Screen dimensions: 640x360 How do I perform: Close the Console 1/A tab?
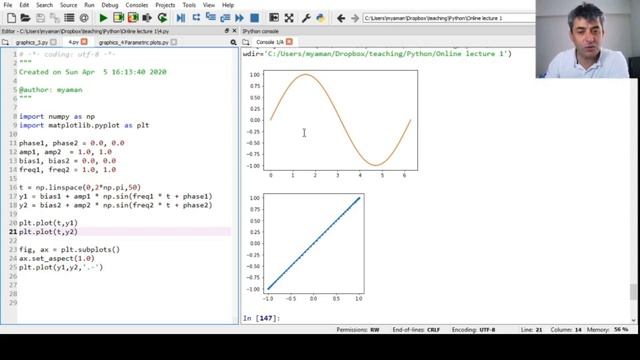(289, 42)
